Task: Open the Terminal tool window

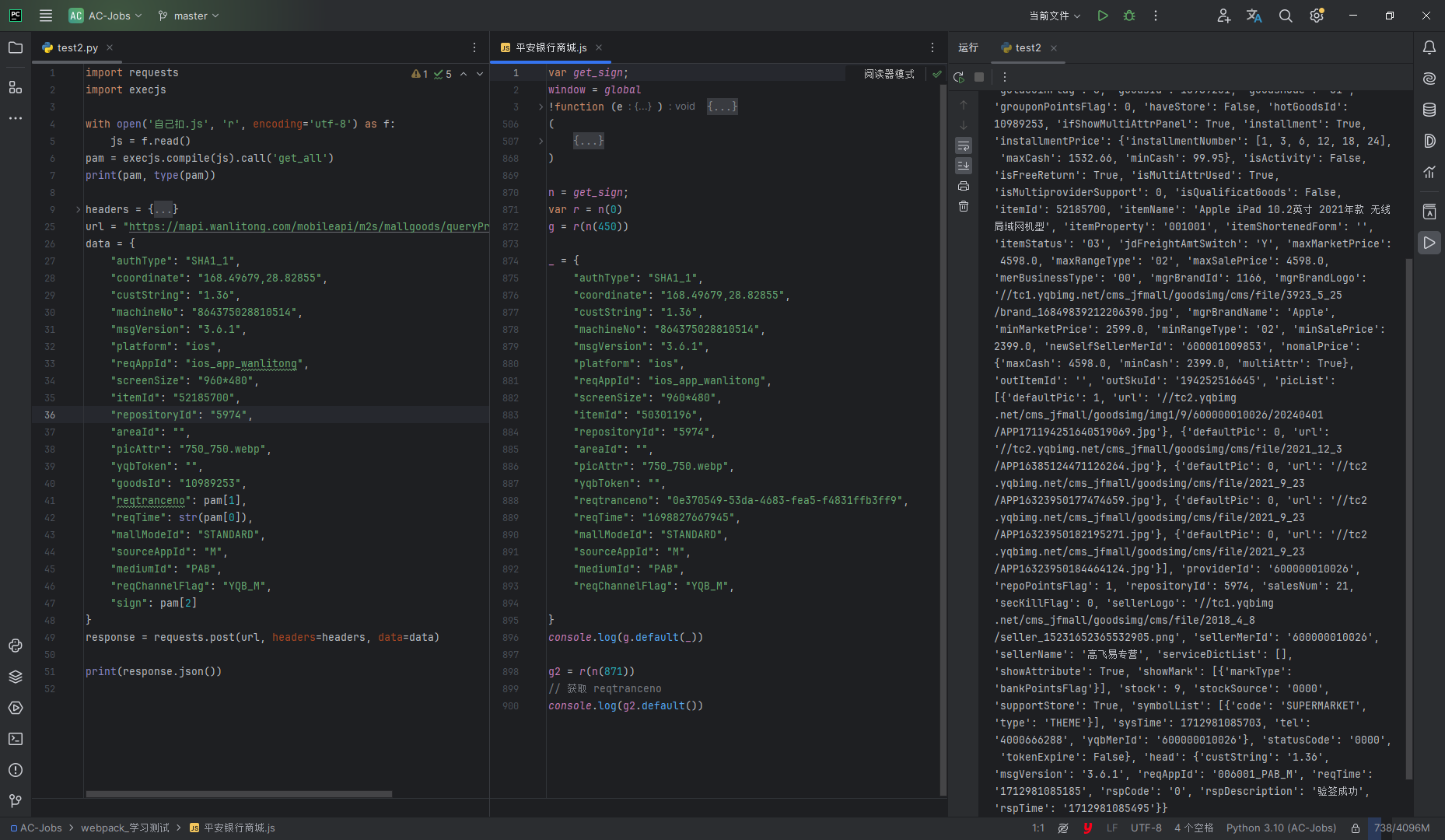Action: [x=16, y=739]
